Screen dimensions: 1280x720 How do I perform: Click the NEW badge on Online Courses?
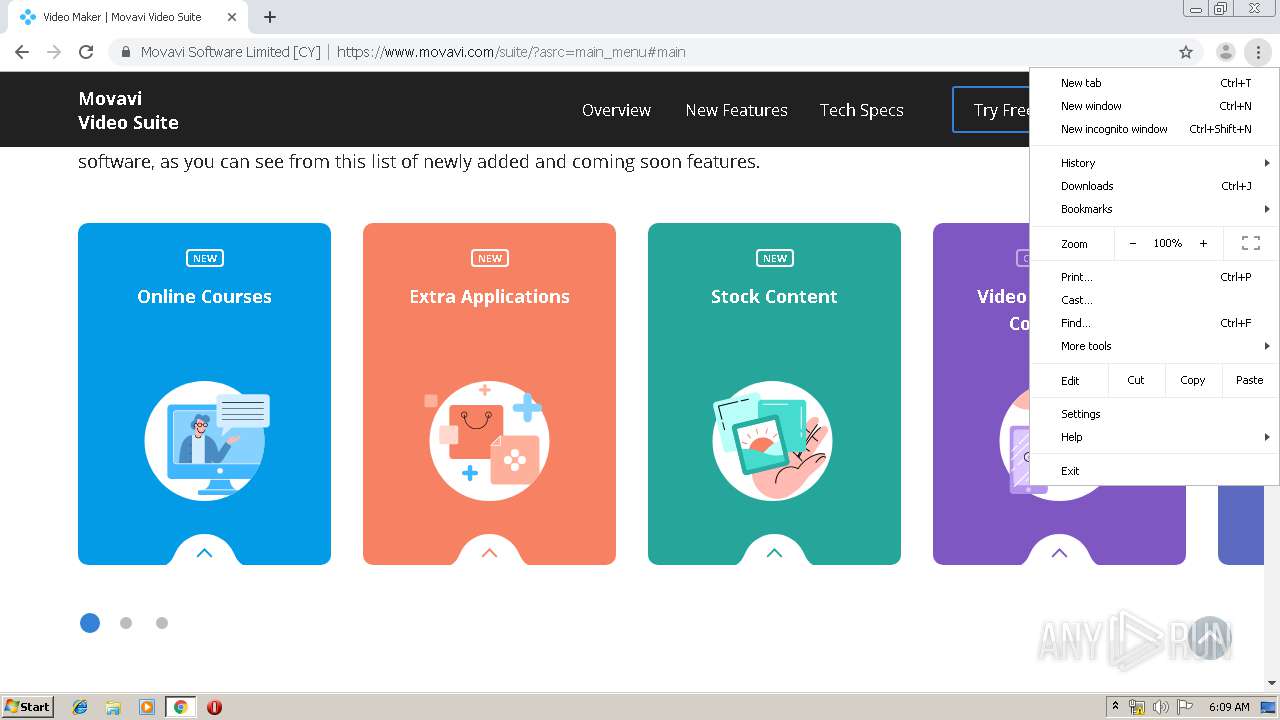[x=205, y=258]
